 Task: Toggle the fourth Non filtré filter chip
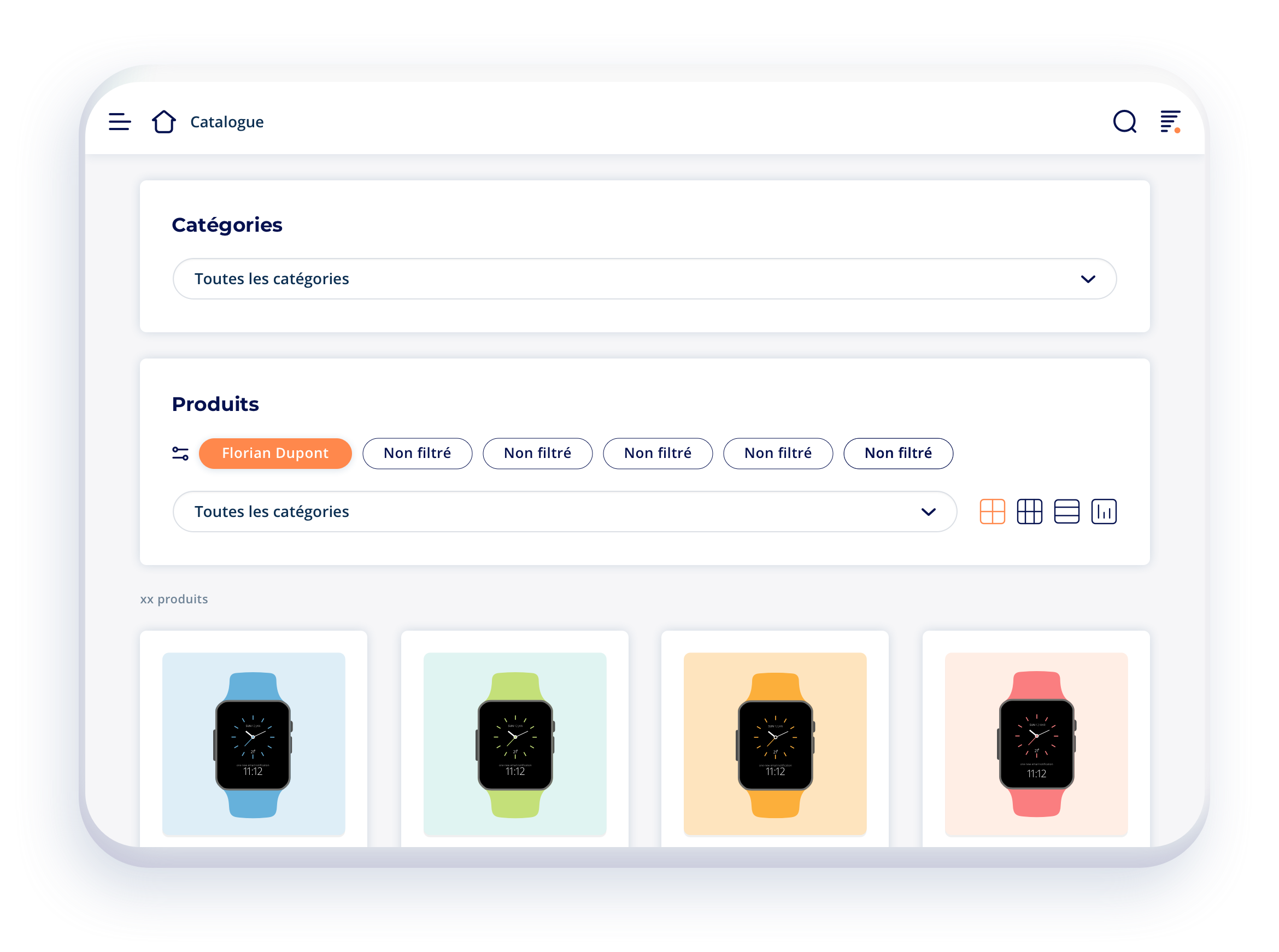[x=778, y=453]
